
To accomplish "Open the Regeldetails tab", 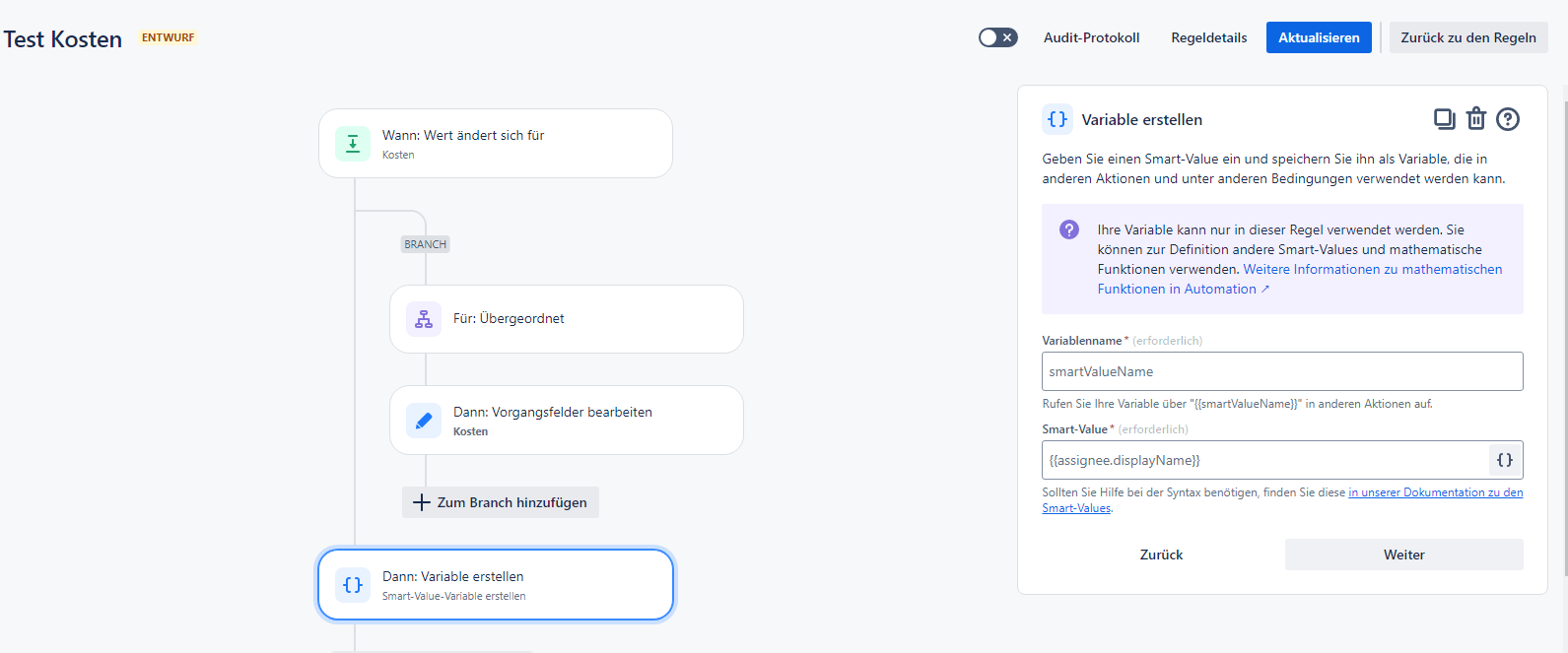I will (x=1208, y=37).
